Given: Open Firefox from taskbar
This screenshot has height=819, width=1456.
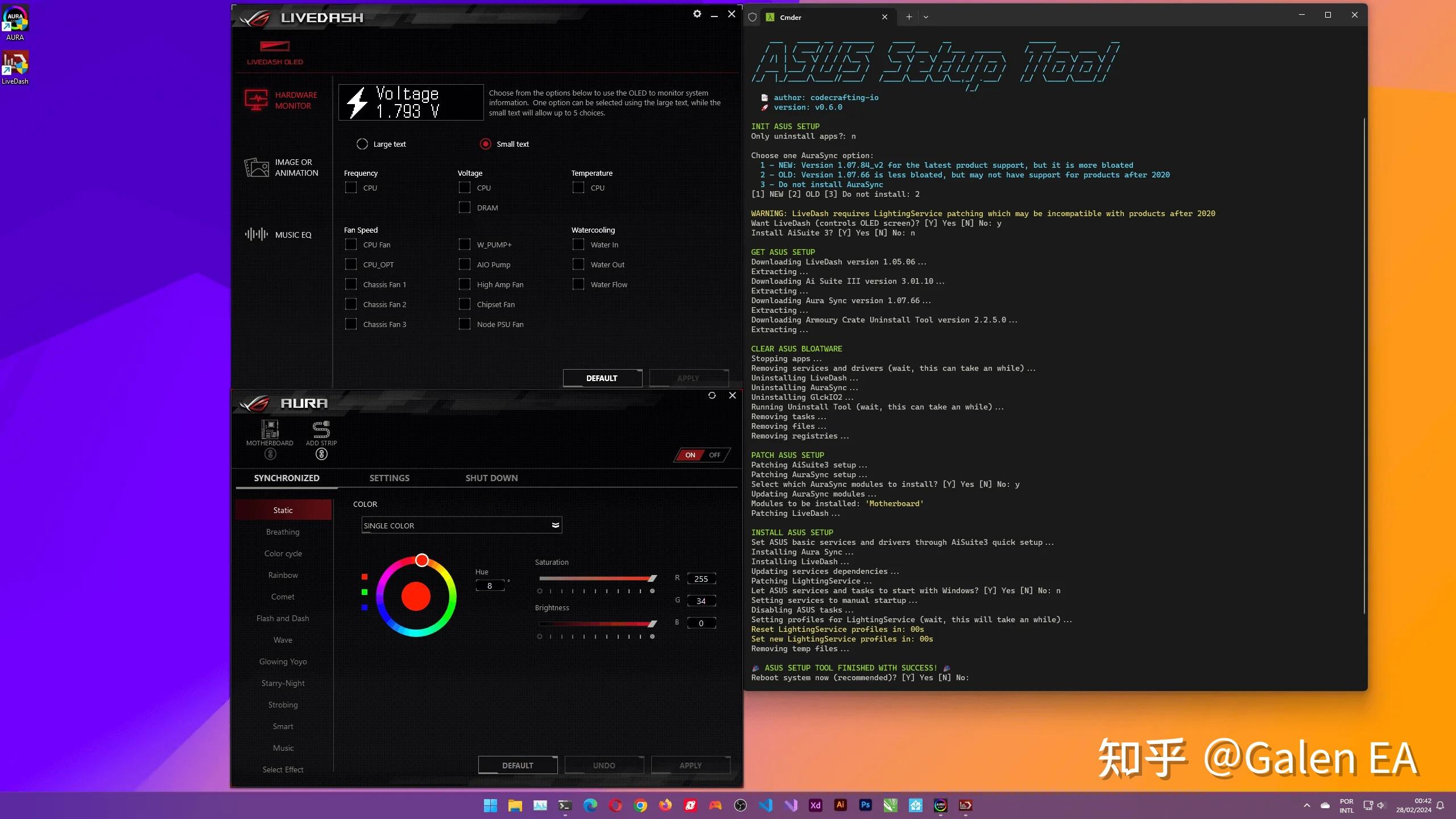Looking at the screenshot, I should (x=665, y=805).
